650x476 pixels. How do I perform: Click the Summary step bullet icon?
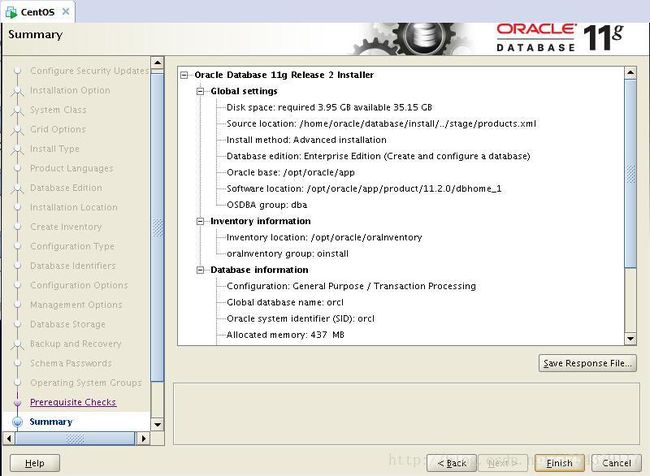tap(17, 422)
